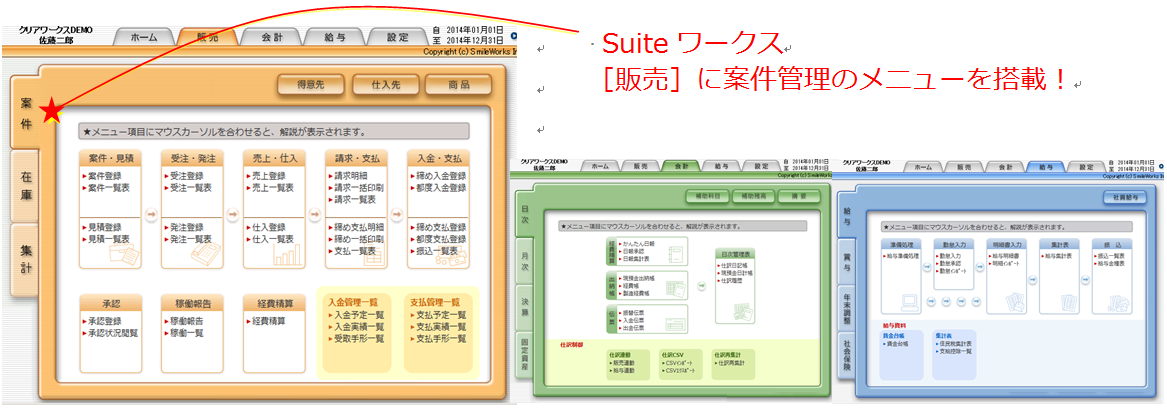Click arrow icon between 売上・仕入 and 請求・支払
Screen dimensions: 1167x411
pos(315,214)
